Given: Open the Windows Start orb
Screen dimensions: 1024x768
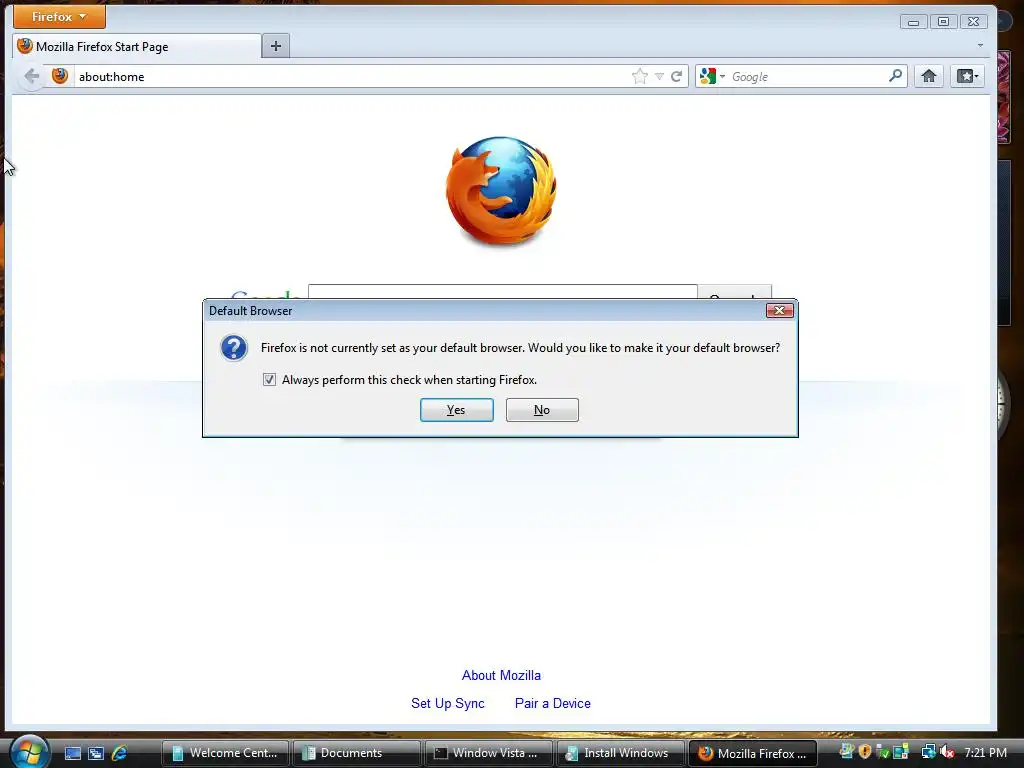Looking at the screenshot, I should [29, 751].
